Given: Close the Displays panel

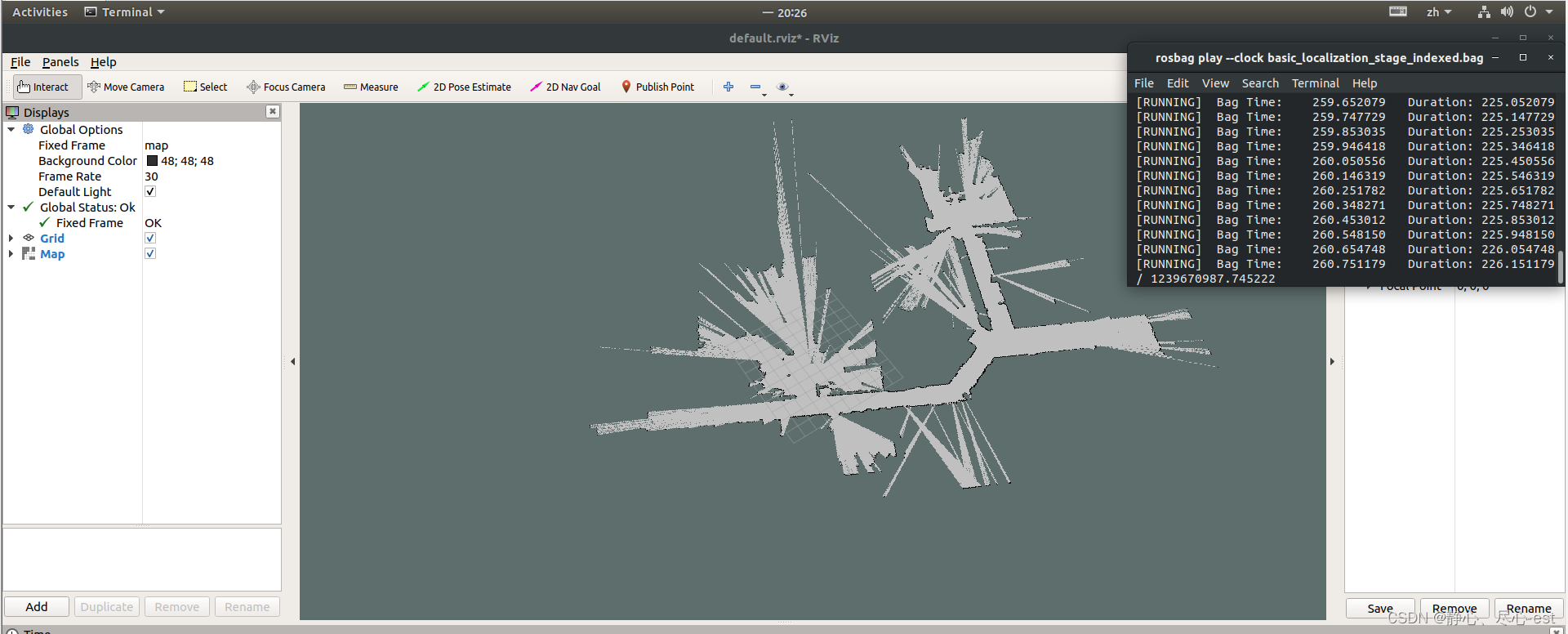Looking at the screenshot, I should (x=273, y=112).
